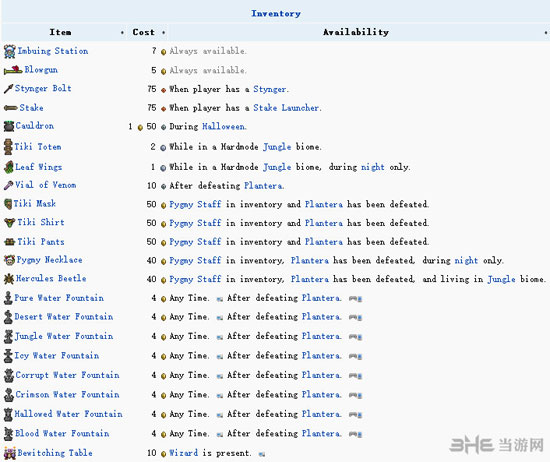Follow the Stake Launcher link

click(286, 108)
